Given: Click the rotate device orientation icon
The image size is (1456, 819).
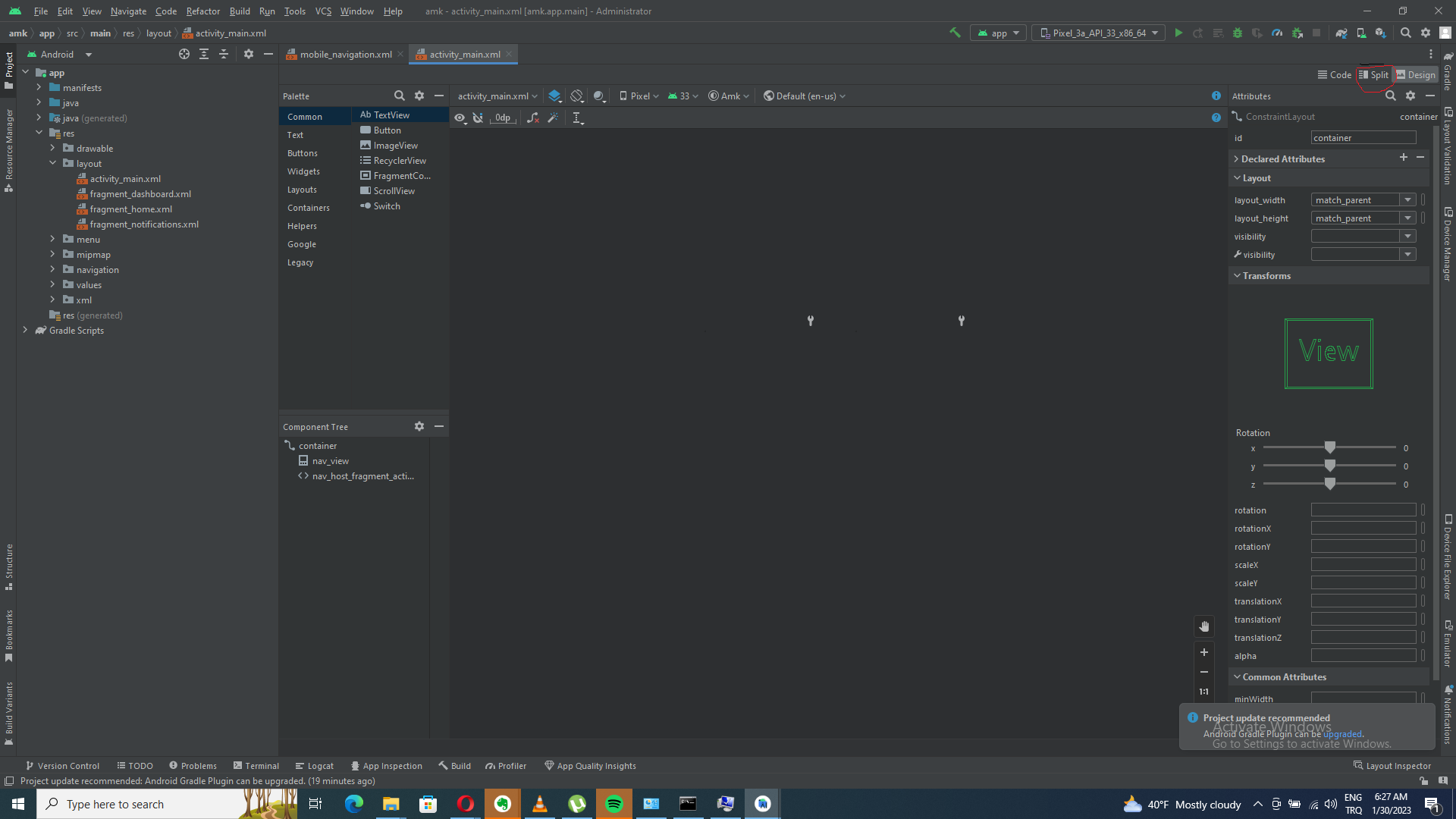Looking at the screenshot, I should point(578,96).
